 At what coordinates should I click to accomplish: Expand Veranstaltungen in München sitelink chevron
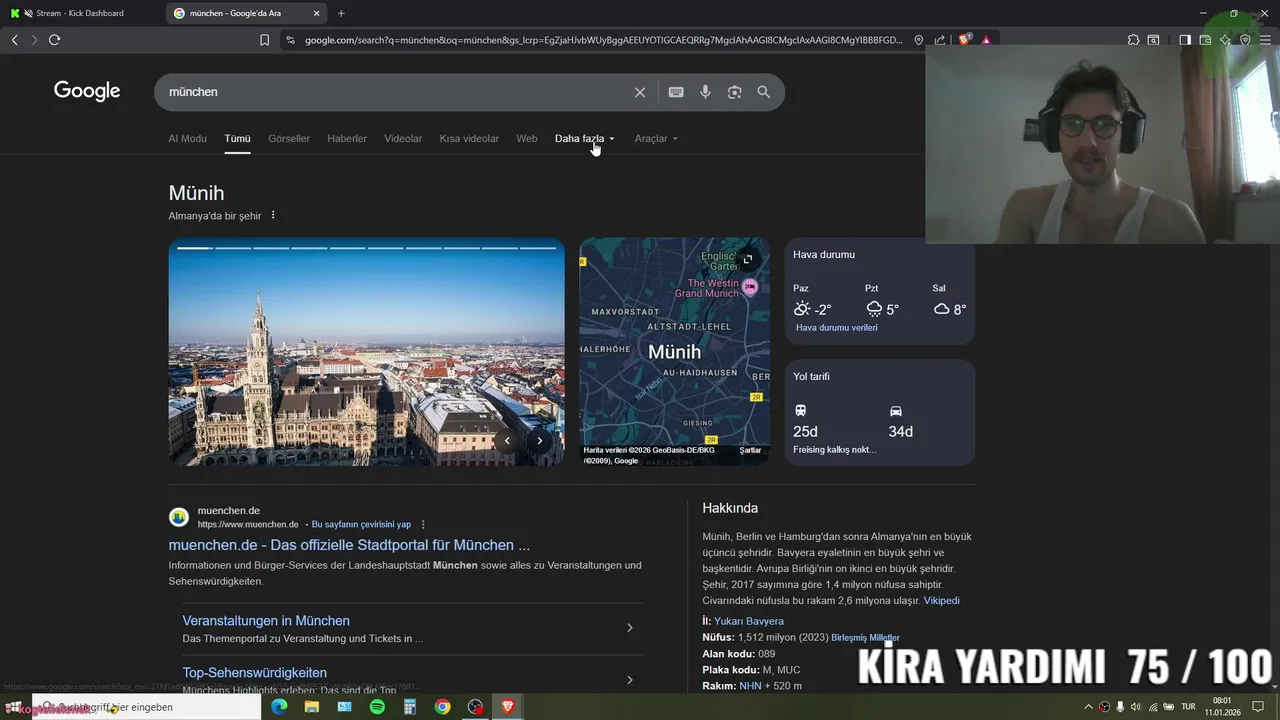[x=630, y=628]
